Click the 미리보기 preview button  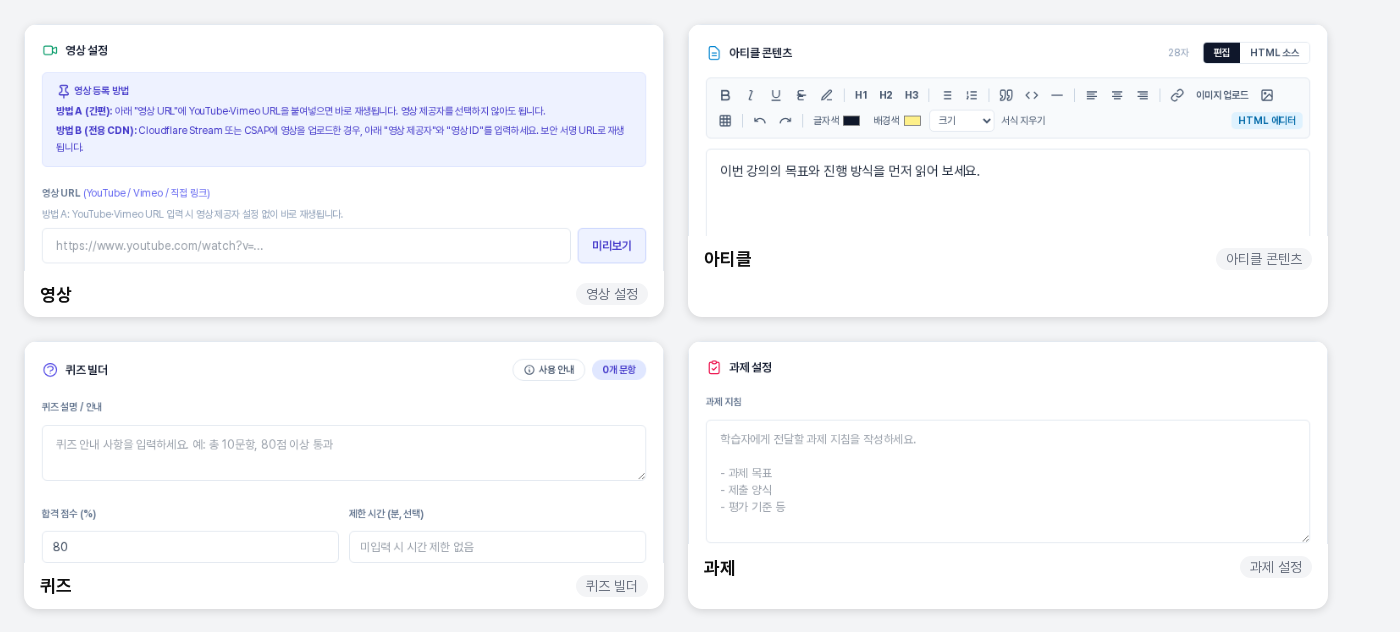click(612, 246)
